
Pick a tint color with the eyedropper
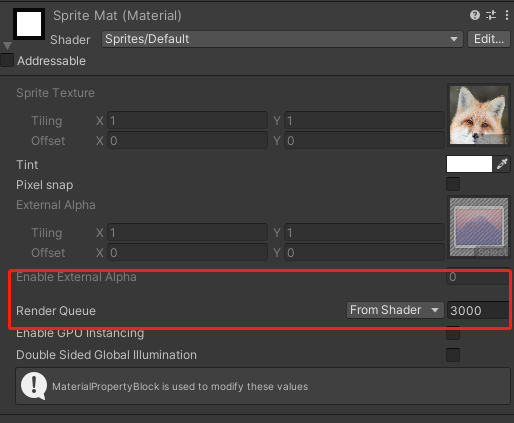click(502, 164)
